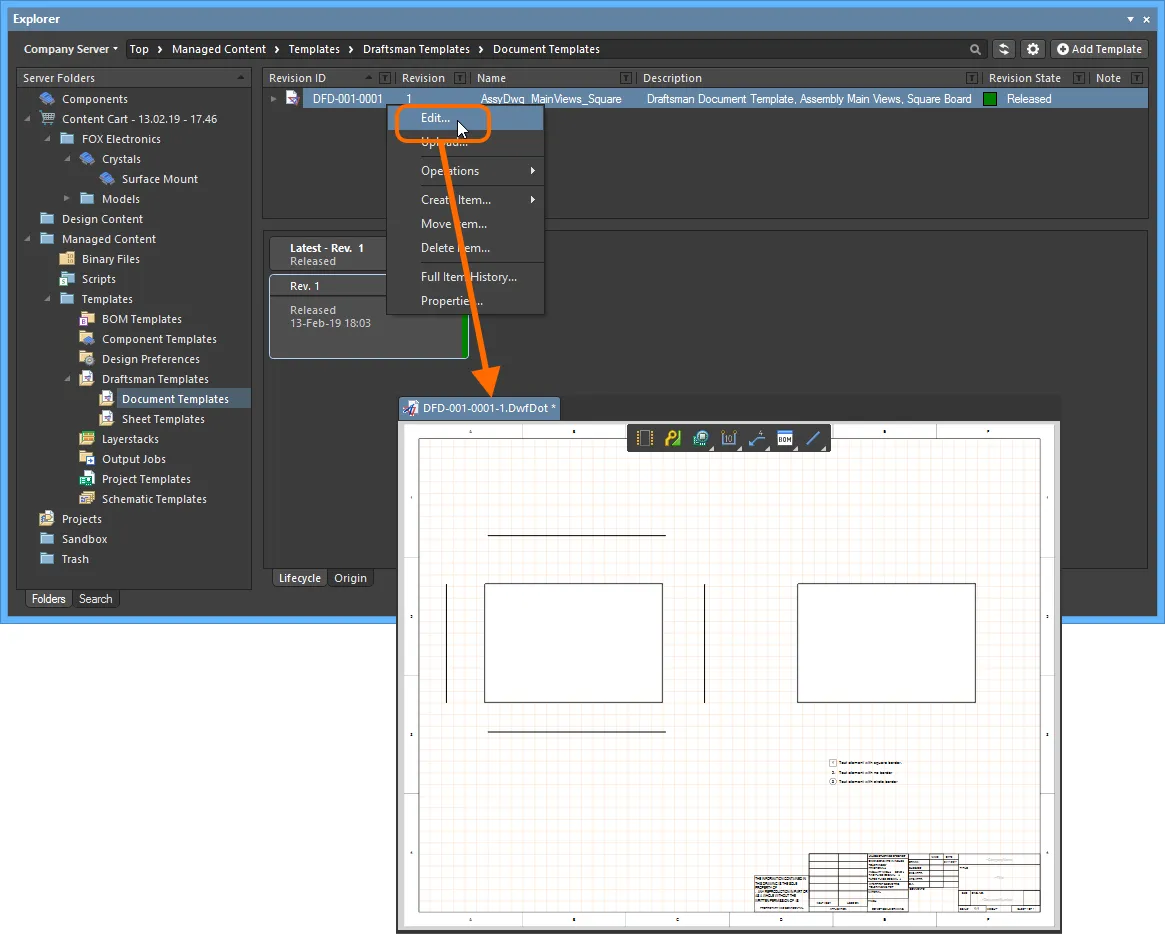The image size is (1165, 934).
Task: Toggle the Revision State column filter
Action: [x=1077, y=78]
